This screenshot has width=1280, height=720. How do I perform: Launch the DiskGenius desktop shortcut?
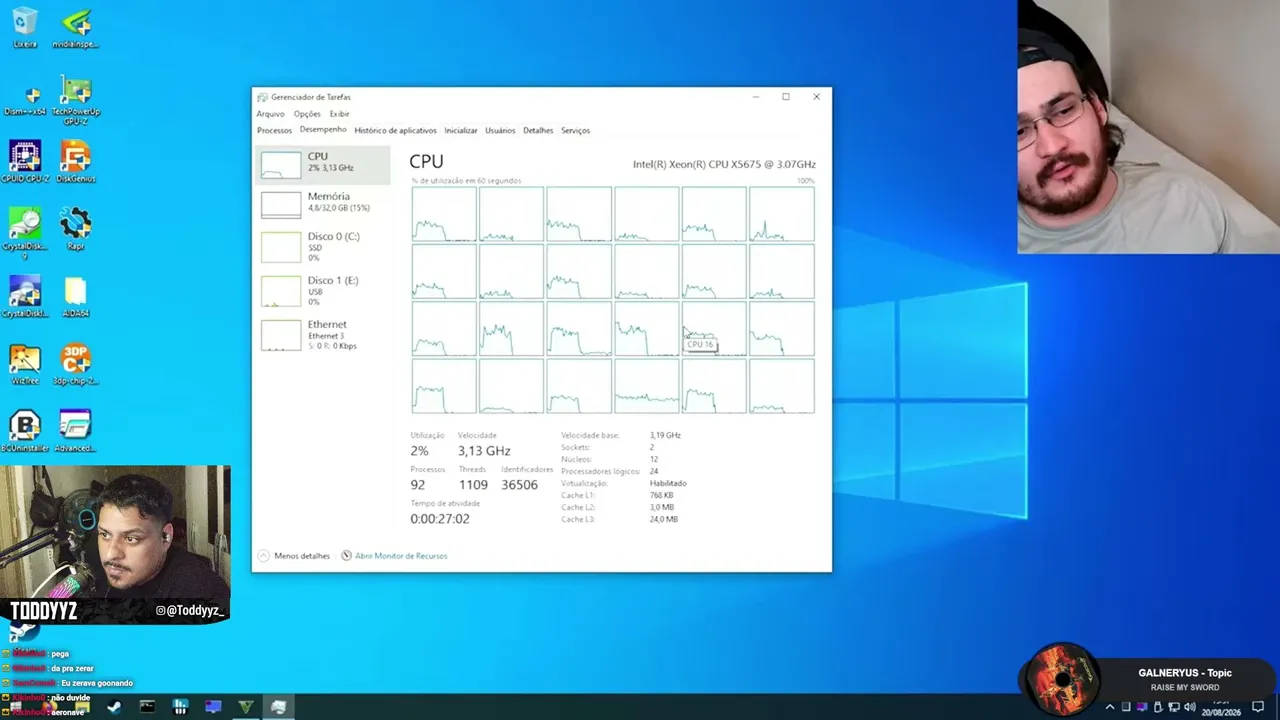tap(76, 162)
